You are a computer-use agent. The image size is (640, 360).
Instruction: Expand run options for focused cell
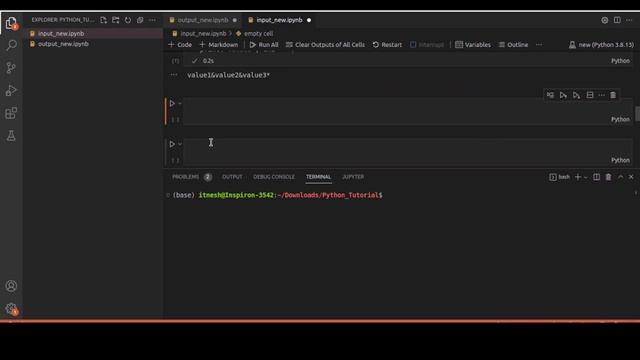click(180, 104)
